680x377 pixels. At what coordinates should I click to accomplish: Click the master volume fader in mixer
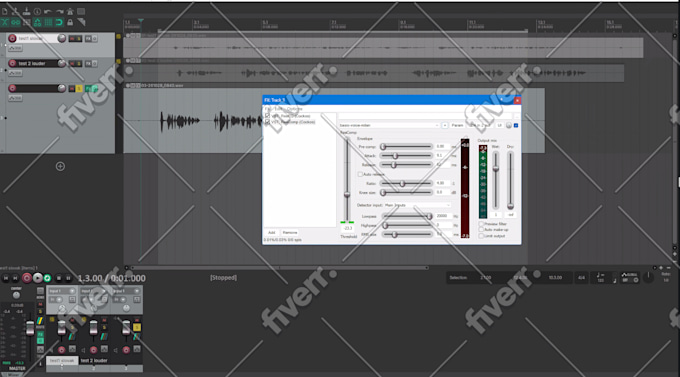30,328
